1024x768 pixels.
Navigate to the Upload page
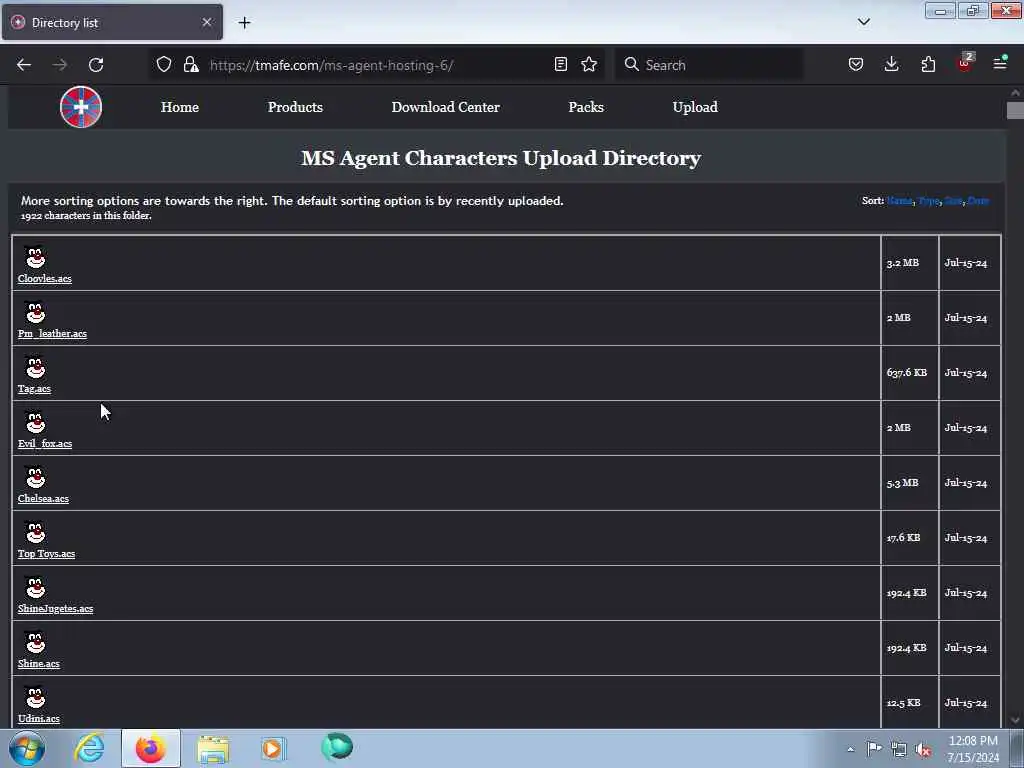click(695, 107)
